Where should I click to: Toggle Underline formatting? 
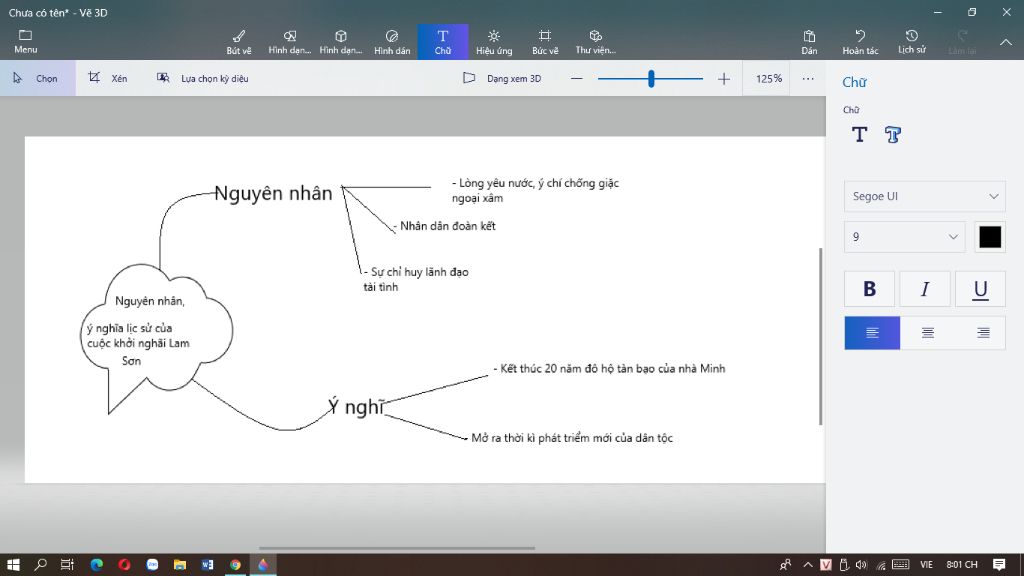click(x=980, y=289)
